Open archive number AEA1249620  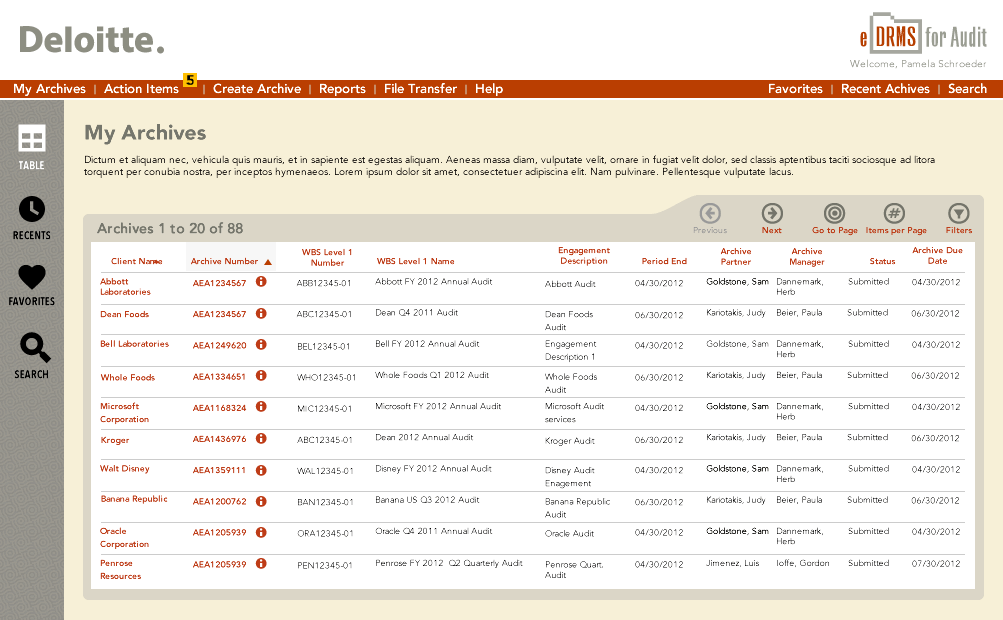point(219,346)
